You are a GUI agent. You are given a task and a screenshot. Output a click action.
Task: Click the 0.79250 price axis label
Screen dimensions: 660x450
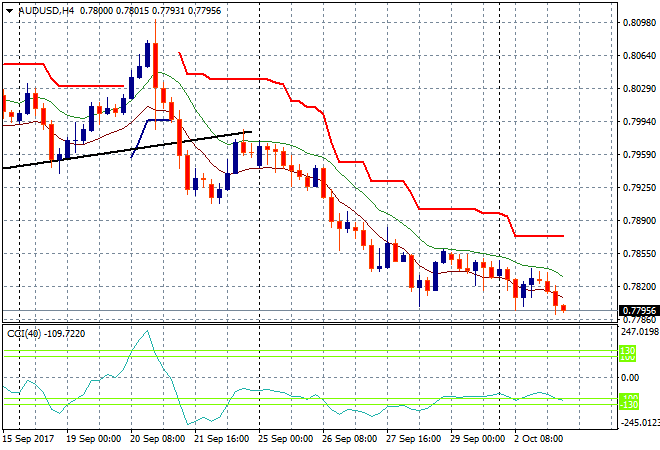pyautogui.click(x=635, y=187)
